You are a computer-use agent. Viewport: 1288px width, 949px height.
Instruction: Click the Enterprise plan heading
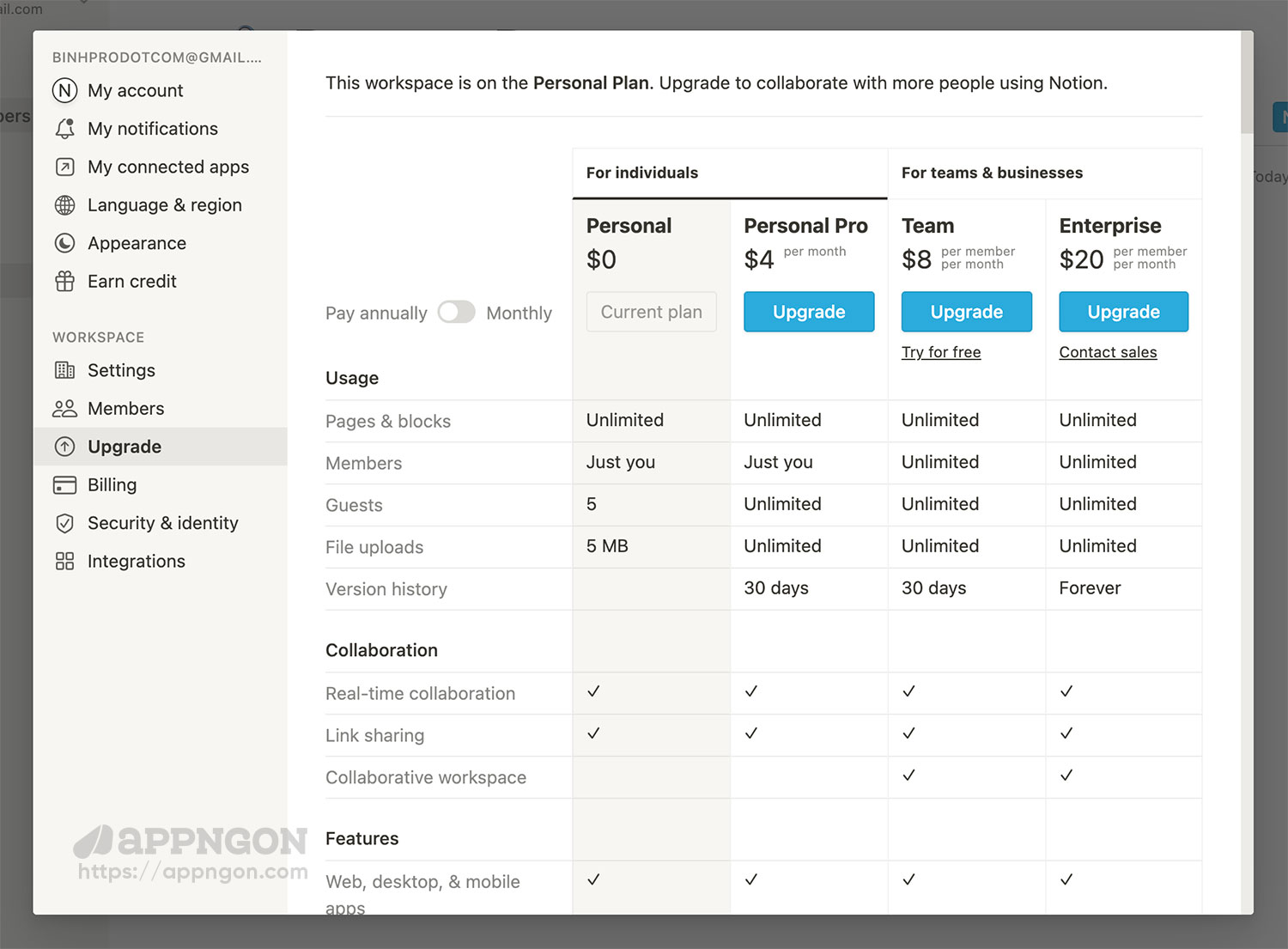coord(1109,226)
